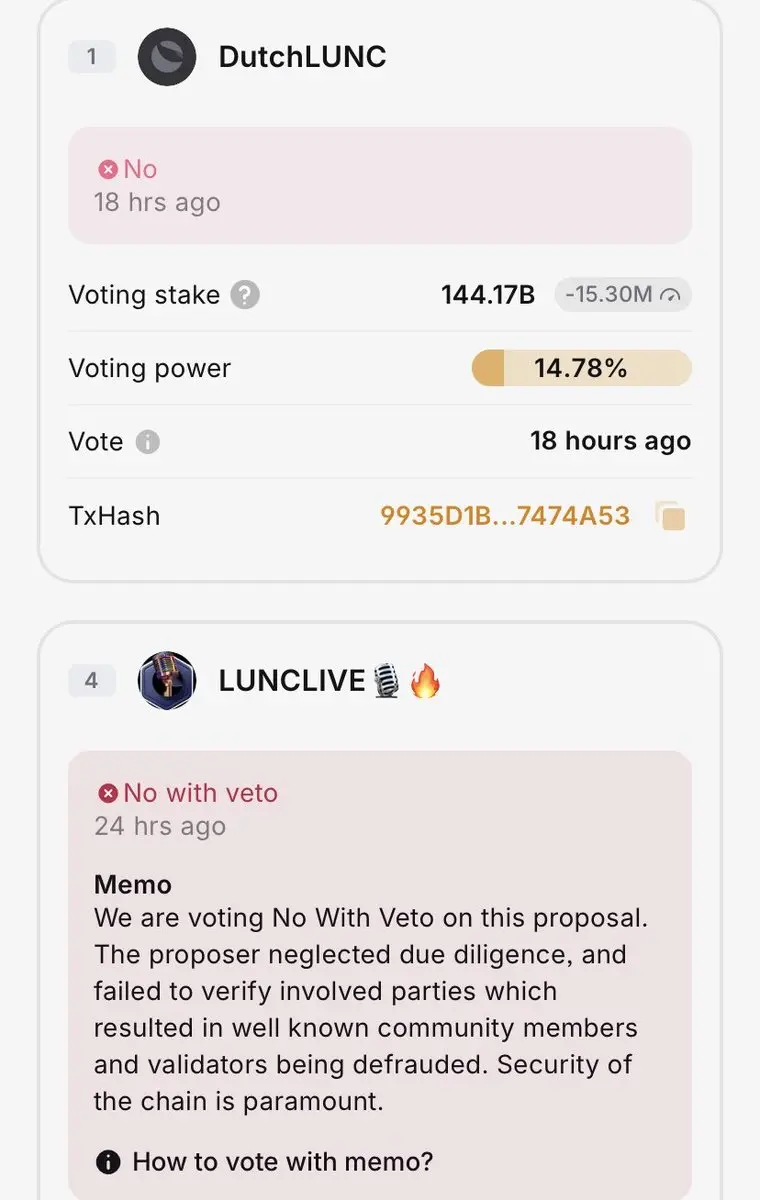Screen dimensions: 760x1200
Task: Open the DutchLUNC validator name
Action: 302,57
